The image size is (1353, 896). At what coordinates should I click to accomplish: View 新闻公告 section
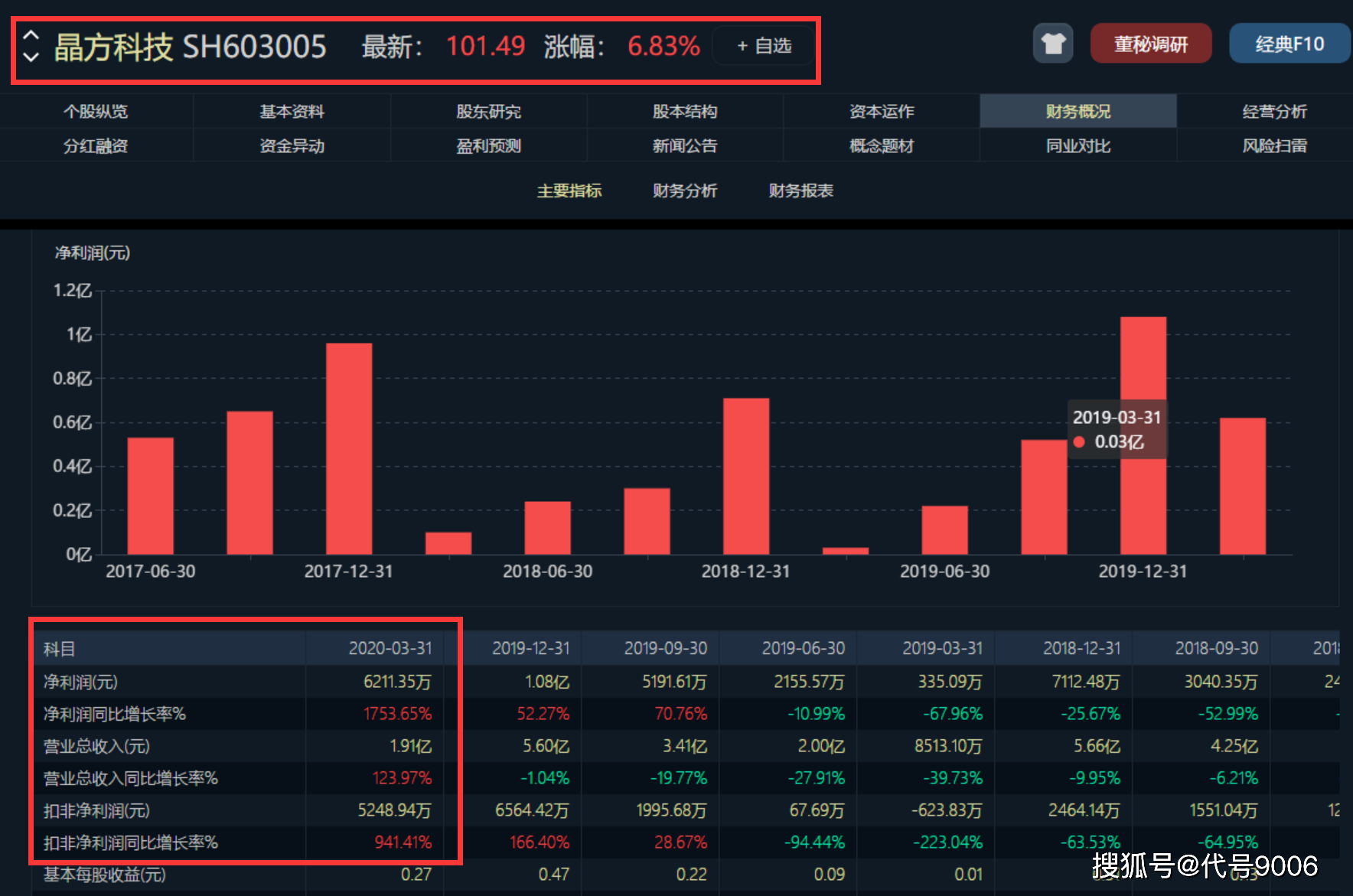(x=685, y=145)
